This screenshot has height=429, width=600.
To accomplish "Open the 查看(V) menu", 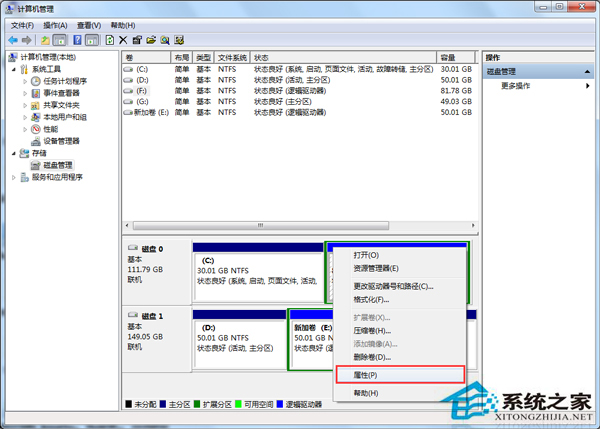I will point(89,25).
